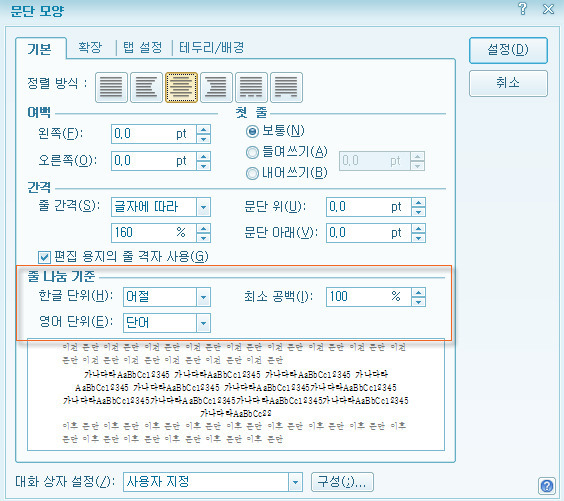Click the 최소 공백(I) 100 % field
The image size is (564, 501).
click(x=369, y=297)
